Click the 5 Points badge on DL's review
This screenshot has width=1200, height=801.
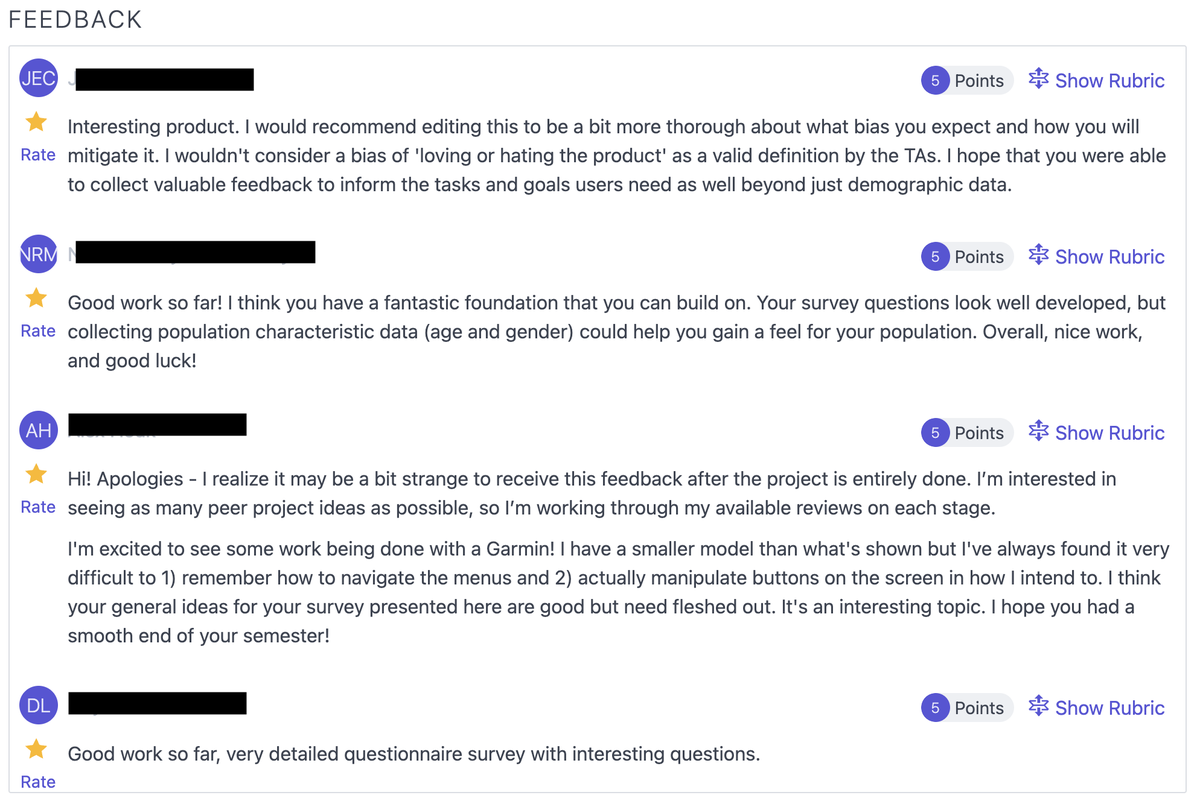click(966, 708)
